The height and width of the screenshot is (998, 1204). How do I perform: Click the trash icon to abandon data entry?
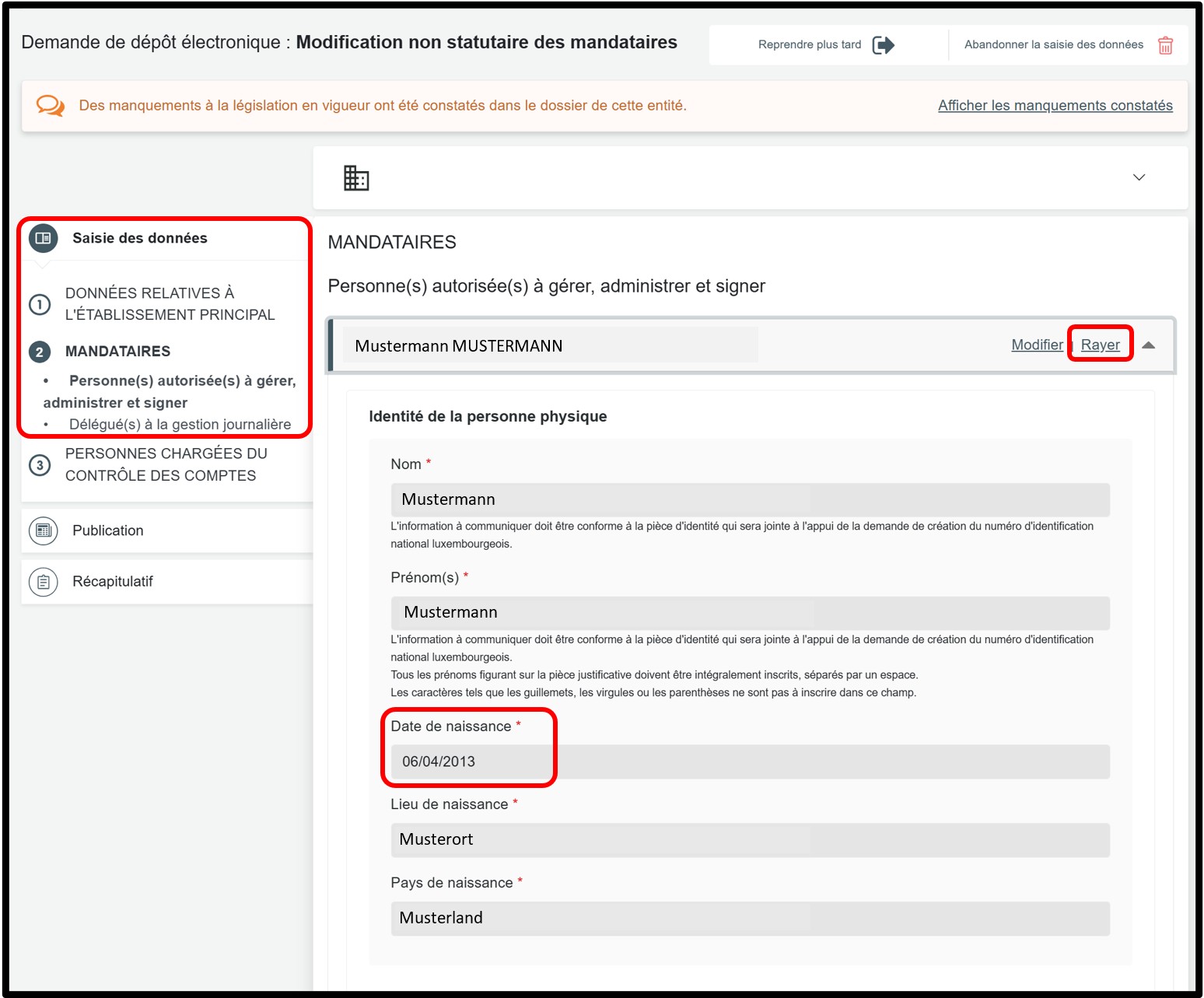1164,45
